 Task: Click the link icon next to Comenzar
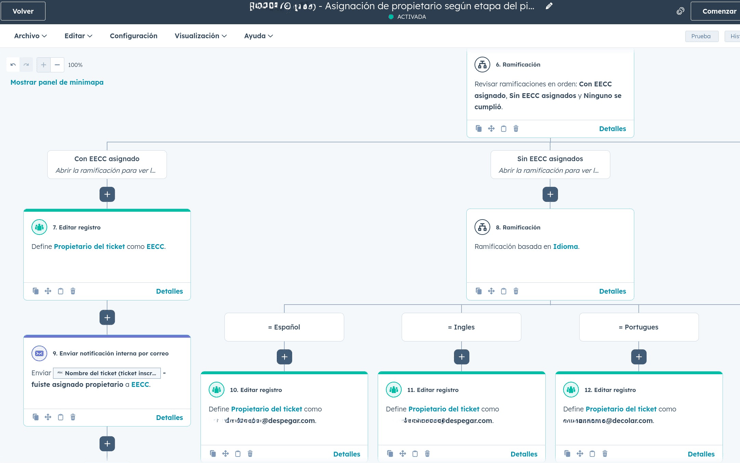point(680,11)
